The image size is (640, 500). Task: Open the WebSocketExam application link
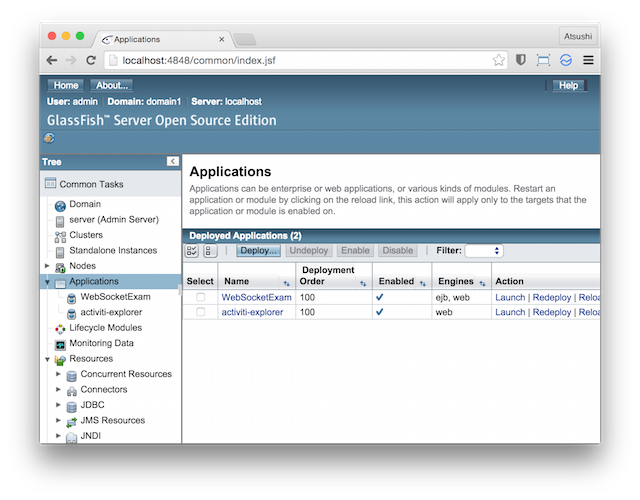click(256, 297)
